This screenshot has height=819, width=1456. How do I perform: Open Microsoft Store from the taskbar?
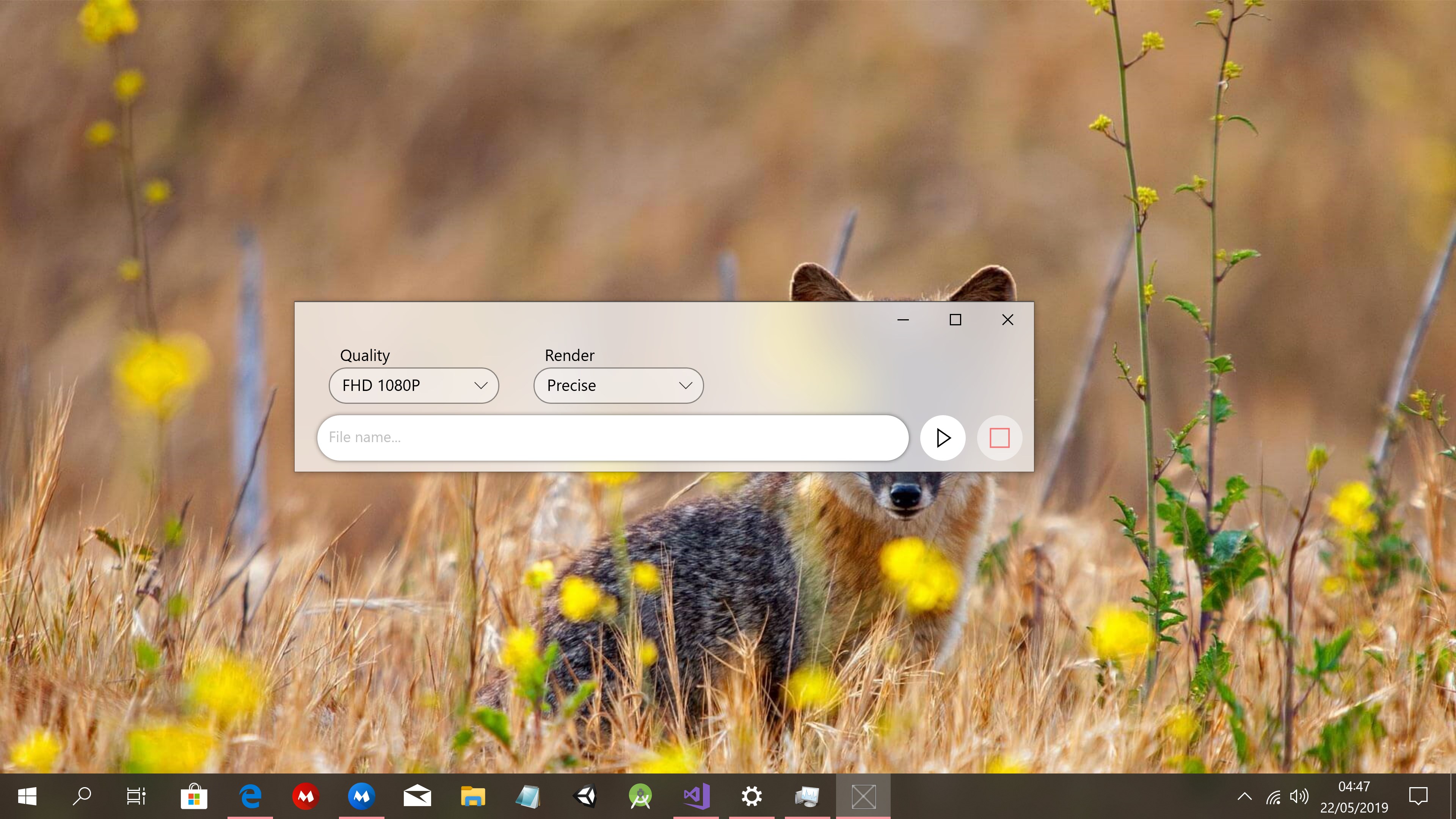pyautogui.click(x=194, y=796)
